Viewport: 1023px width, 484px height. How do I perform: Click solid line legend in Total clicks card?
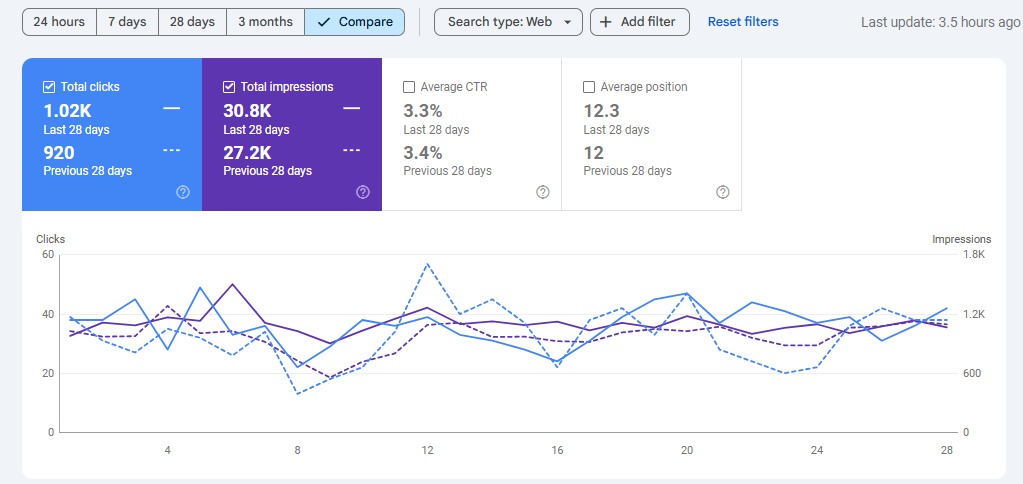tap(172, 108)
